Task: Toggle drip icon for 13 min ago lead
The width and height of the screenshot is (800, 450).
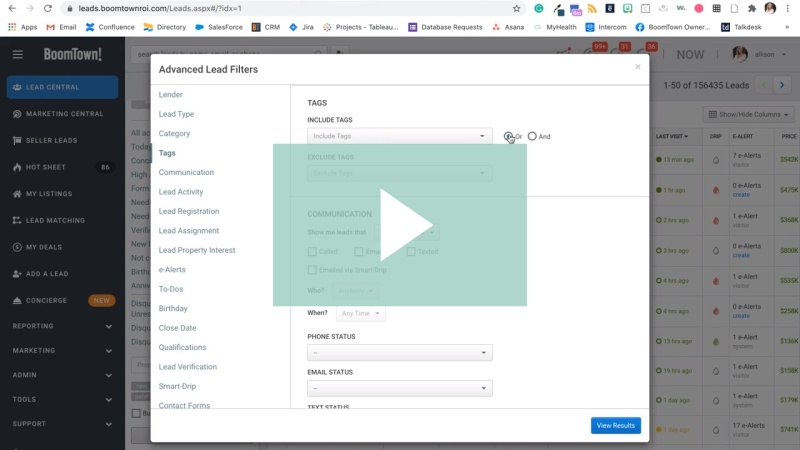Action: tap(716, 160)
